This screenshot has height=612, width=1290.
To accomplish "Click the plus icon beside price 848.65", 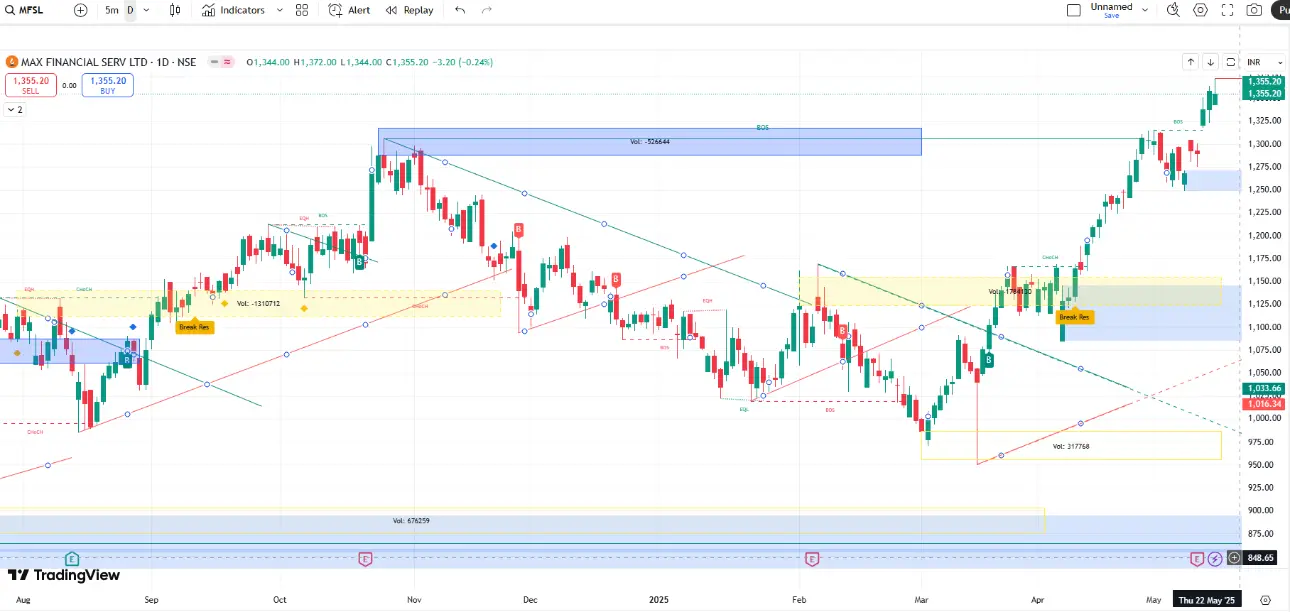I will pos(1234,558).
